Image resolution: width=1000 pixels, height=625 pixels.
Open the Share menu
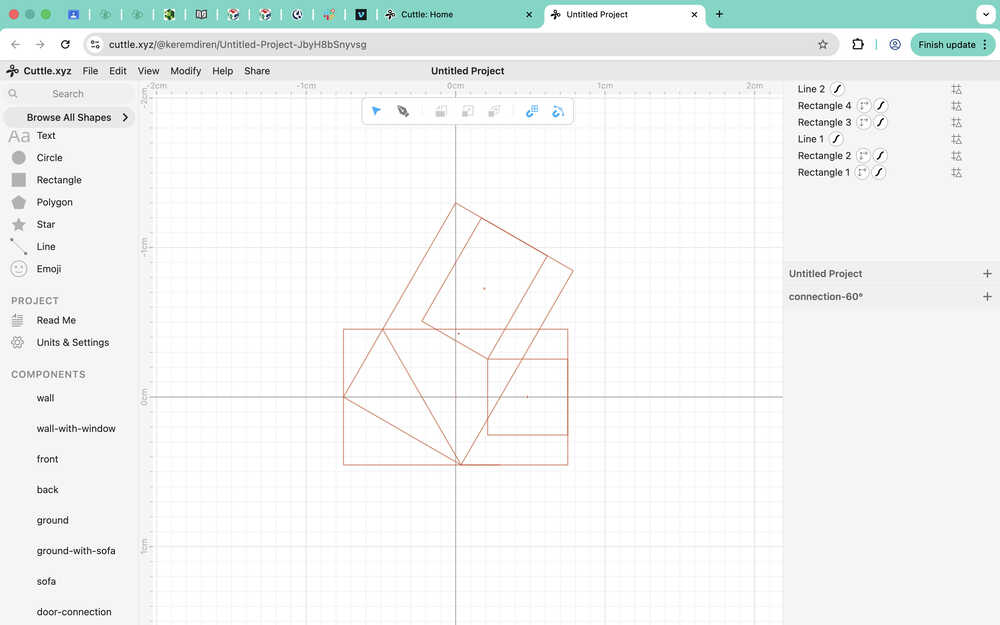pos(257,71)
